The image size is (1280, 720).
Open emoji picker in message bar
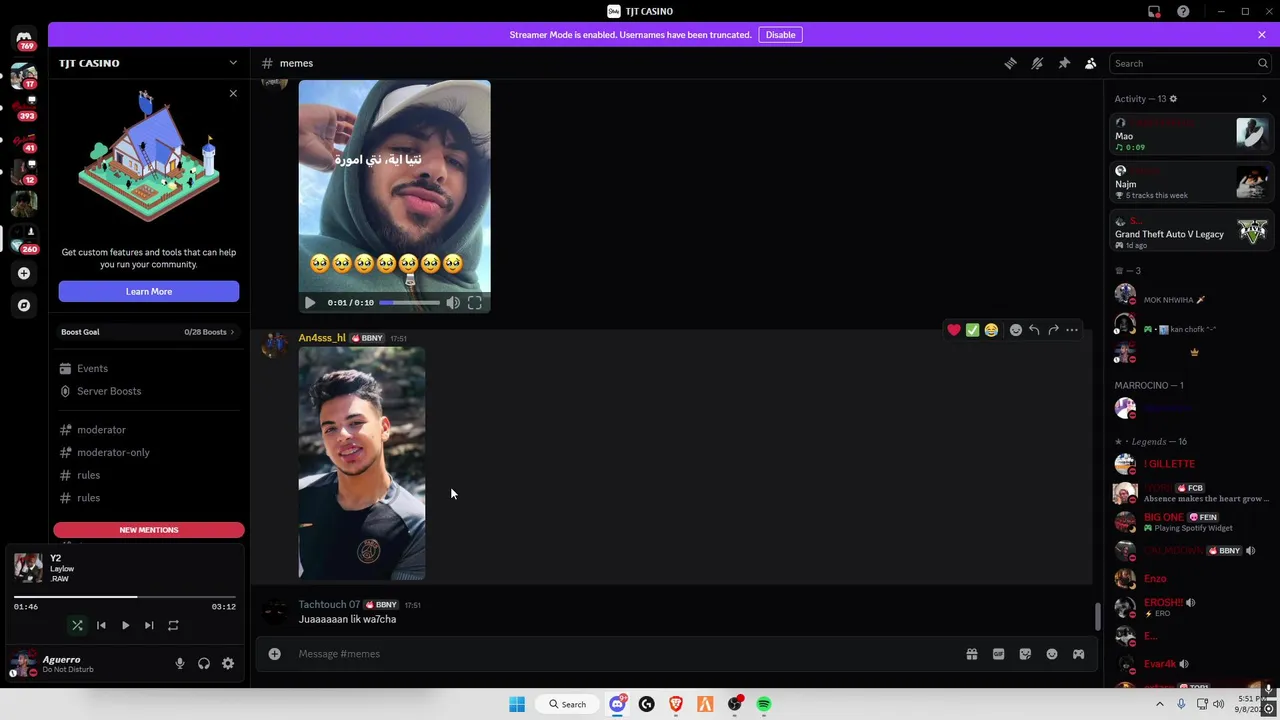1052,654
